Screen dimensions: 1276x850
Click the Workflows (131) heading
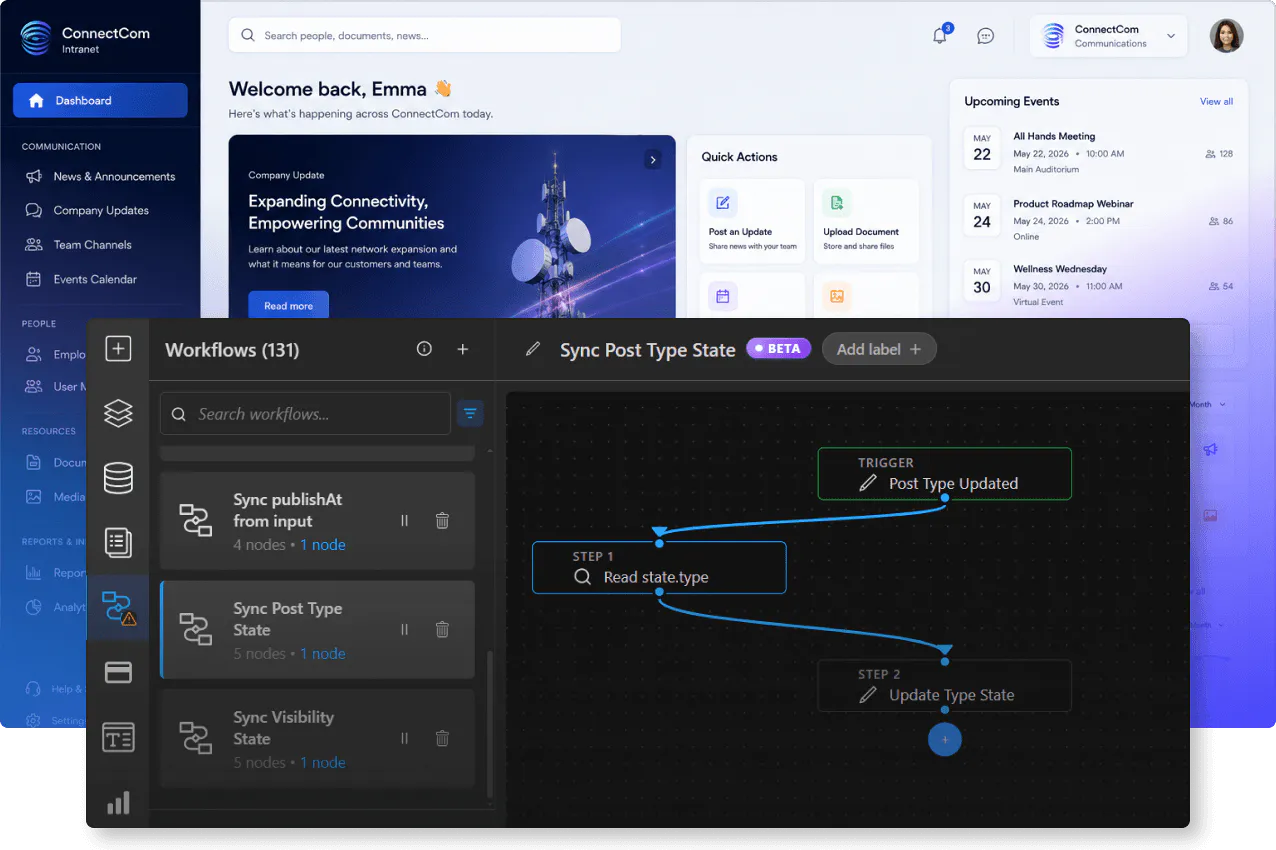tap(232, 350)
